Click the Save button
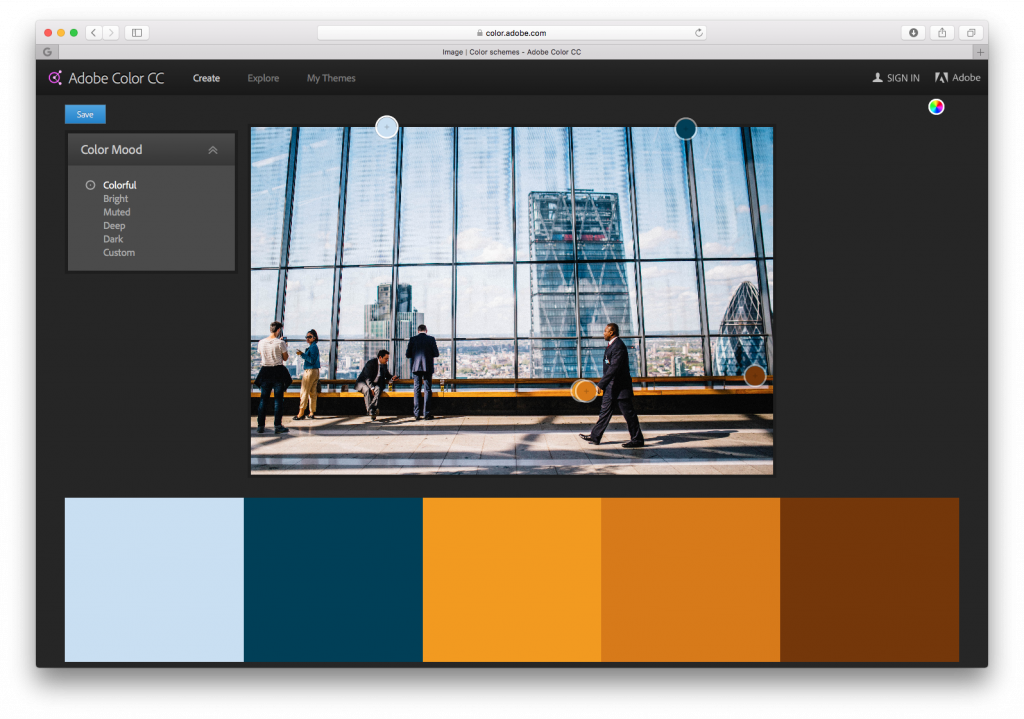This screenshot has width=1024, height=719. tap(84, 114)
